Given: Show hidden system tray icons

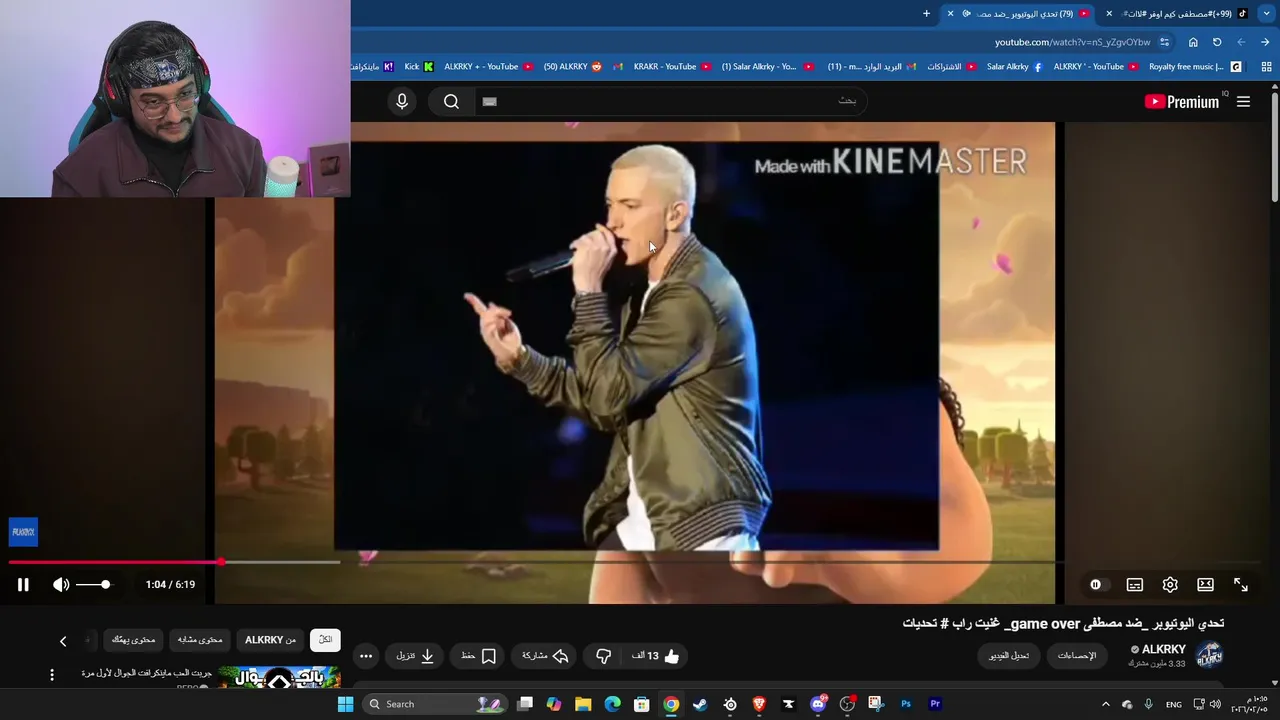Looking at the screenshot, I should [1105, 704].
